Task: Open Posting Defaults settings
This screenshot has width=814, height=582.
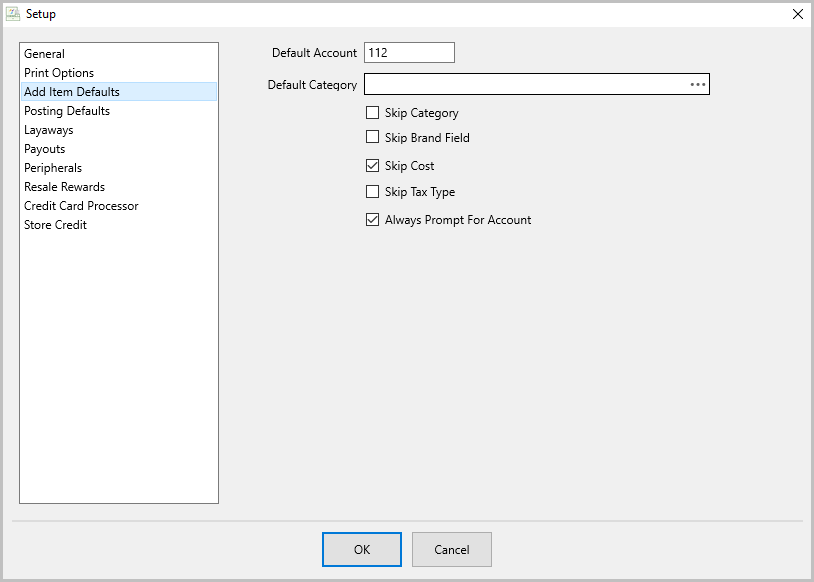Action: pos(119,111)
